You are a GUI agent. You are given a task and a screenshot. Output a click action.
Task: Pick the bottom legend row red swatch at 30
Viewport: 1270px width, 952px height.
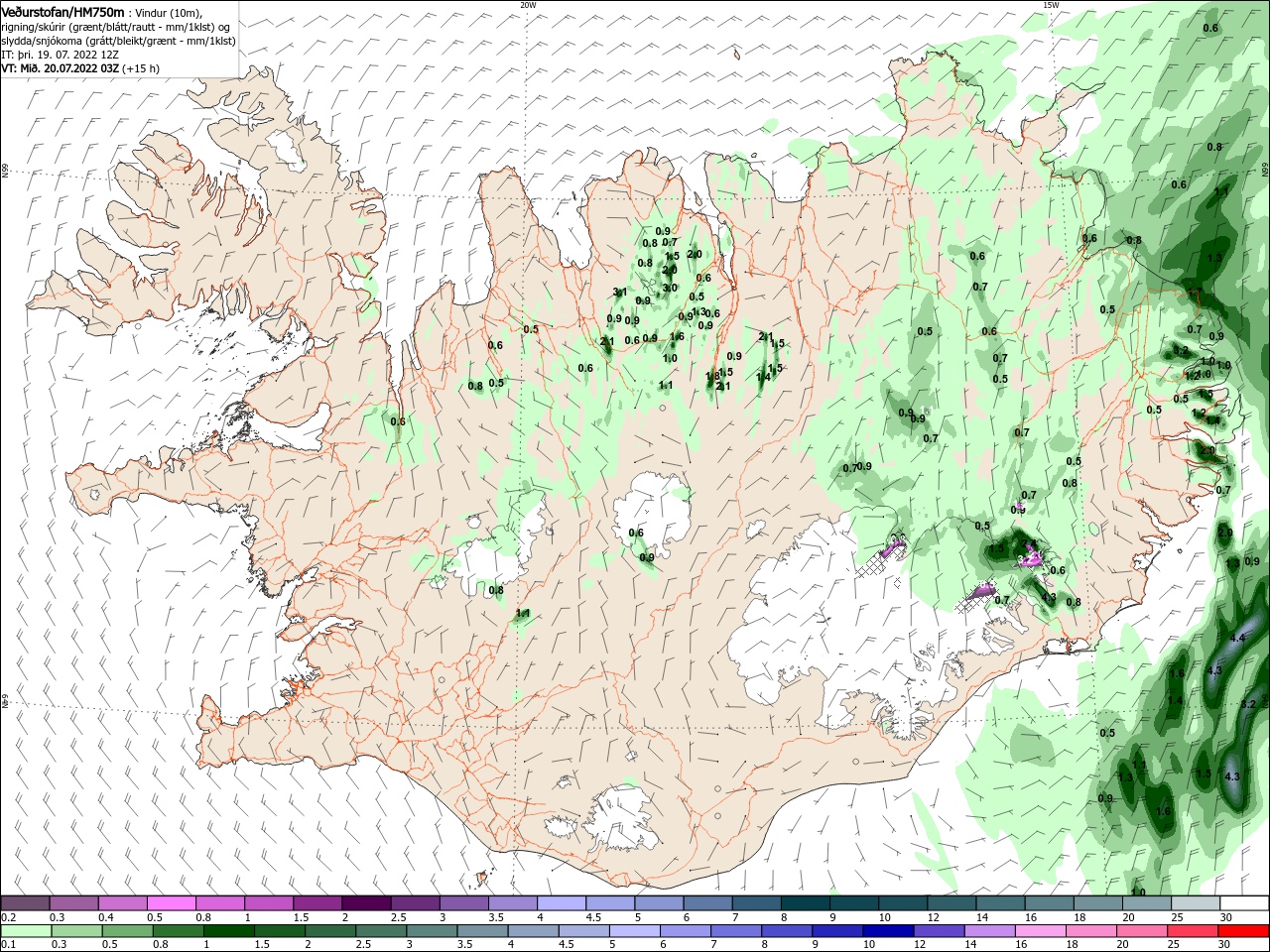[1244, 931]
